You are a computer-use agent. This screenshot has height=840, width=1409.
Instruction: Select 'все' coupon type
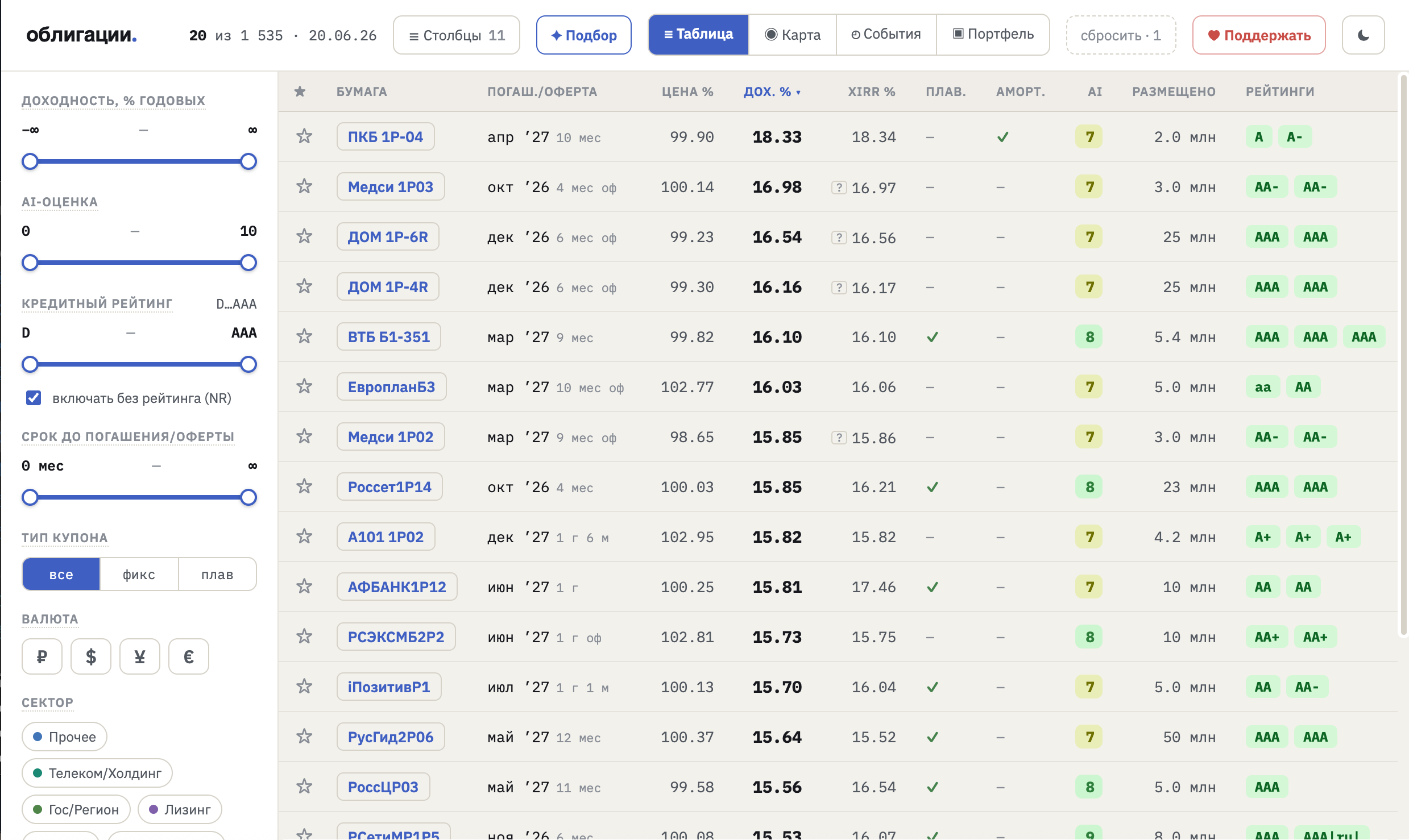[x=61, y=574]
